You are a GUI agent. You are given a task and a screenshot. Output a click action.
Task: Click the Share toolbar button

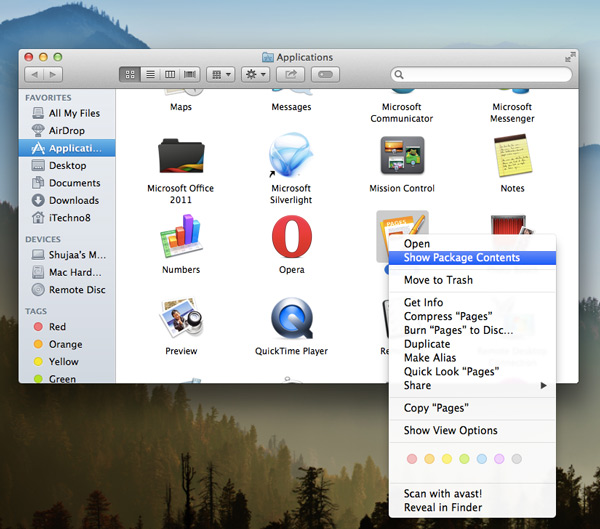(x=290, y=75)
